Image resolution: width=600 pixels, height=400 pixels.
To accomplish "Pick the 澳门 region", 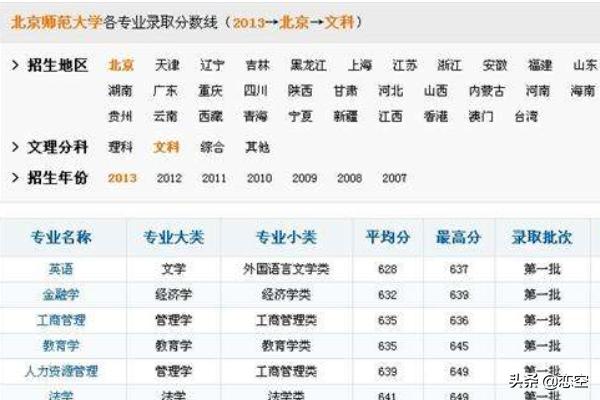I will coord(481,116).
